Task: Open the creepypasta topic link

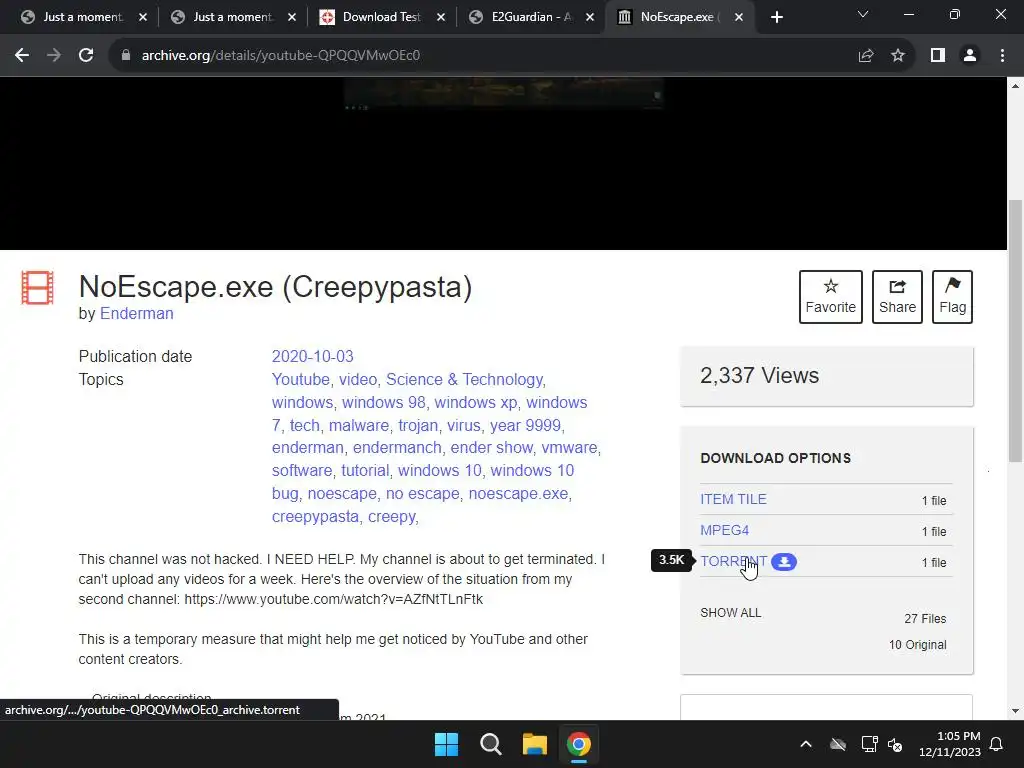Action: coord(315,516)
